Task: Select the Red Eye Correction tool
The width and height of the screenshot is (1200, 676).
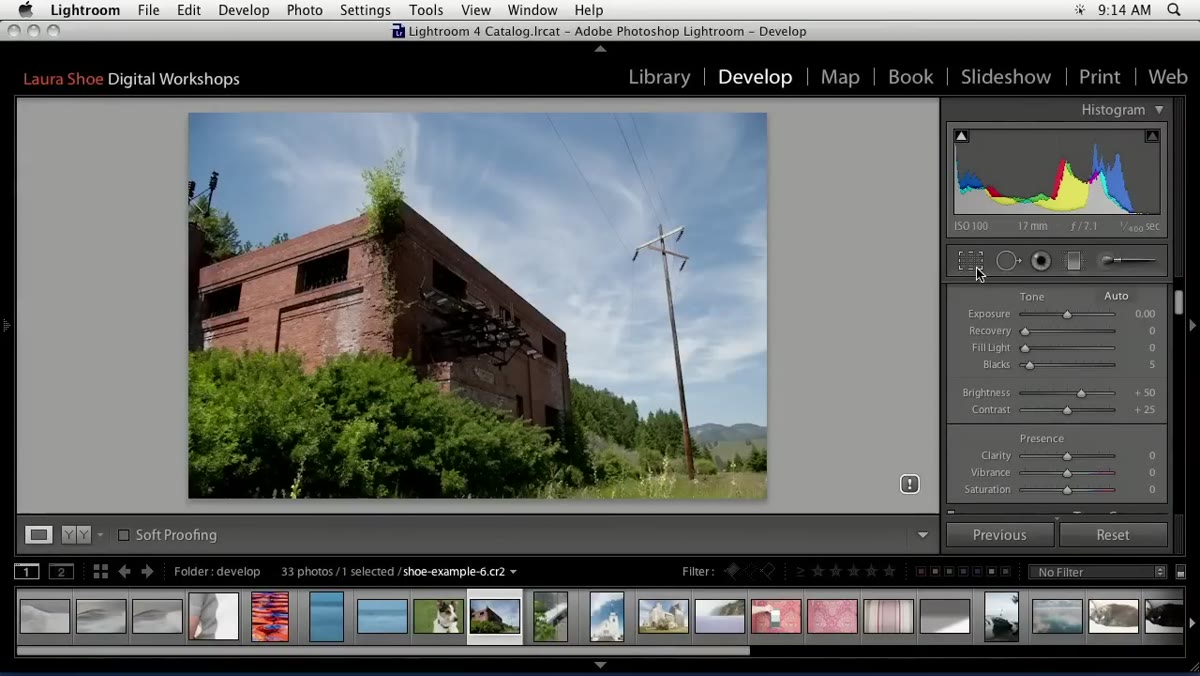Action: 1041,261
